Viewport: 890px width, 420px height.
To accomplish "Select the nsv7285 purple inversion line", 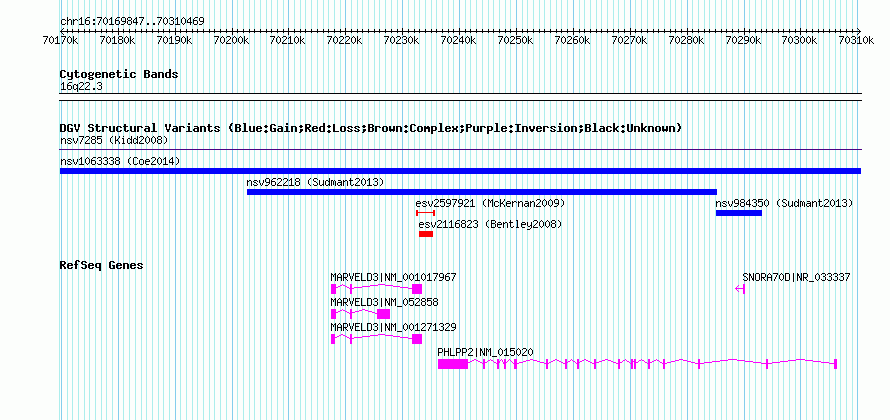I will (x=460, y=150).
